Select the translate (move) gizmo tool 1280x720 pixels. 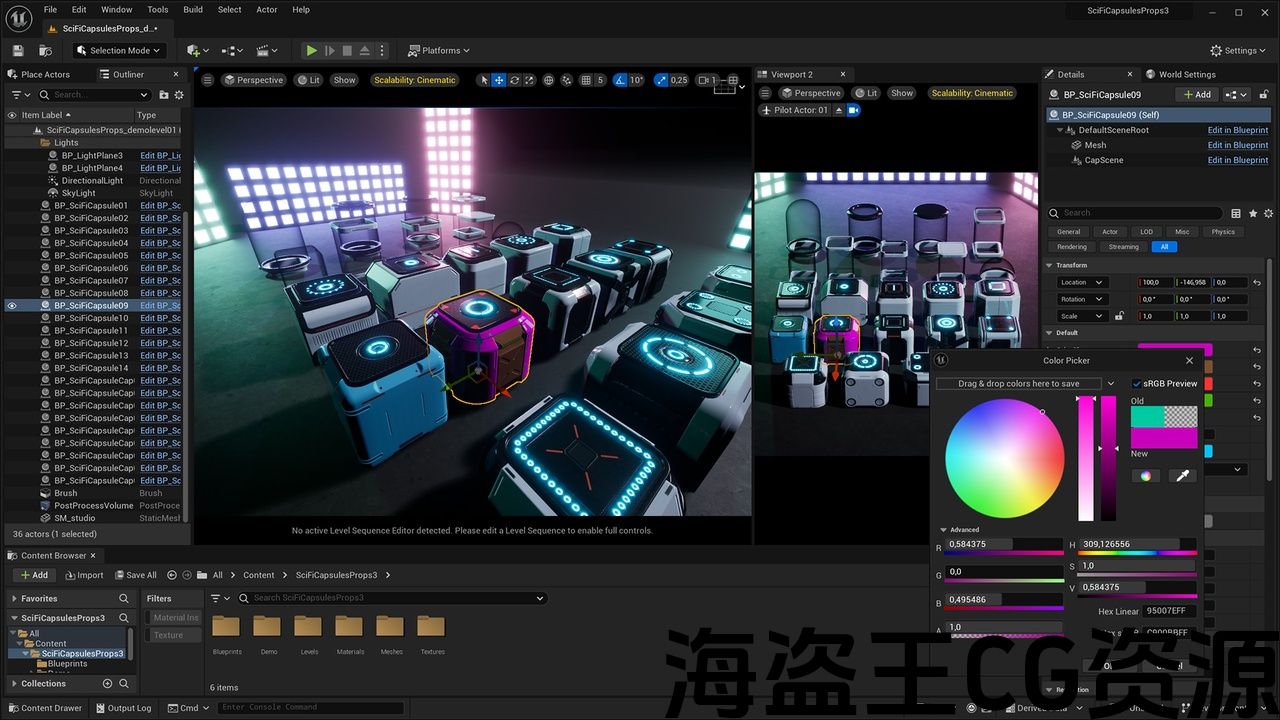[499, 80]
